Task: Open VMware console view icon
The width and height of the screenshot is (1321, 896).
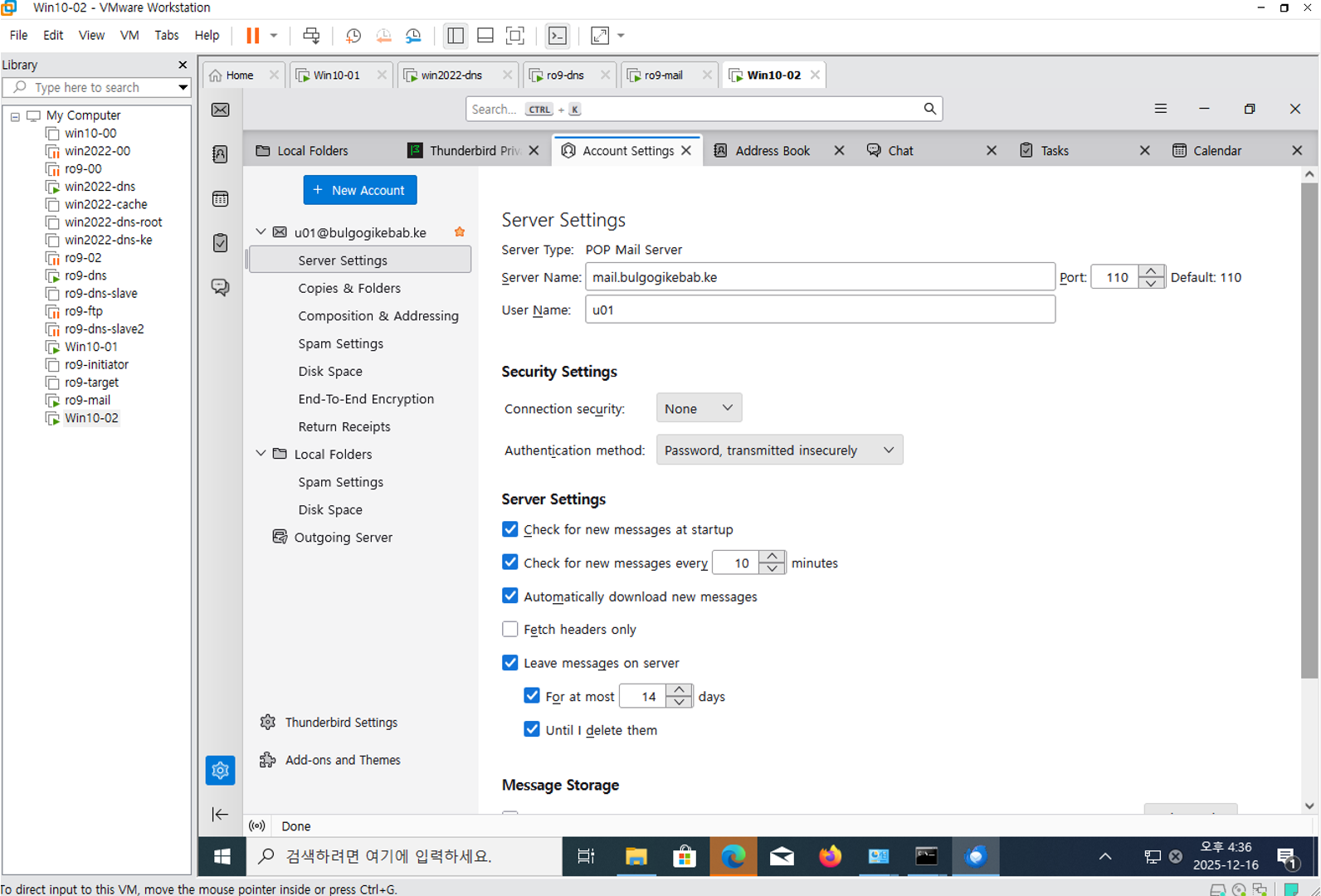Action: click(558, 36)
